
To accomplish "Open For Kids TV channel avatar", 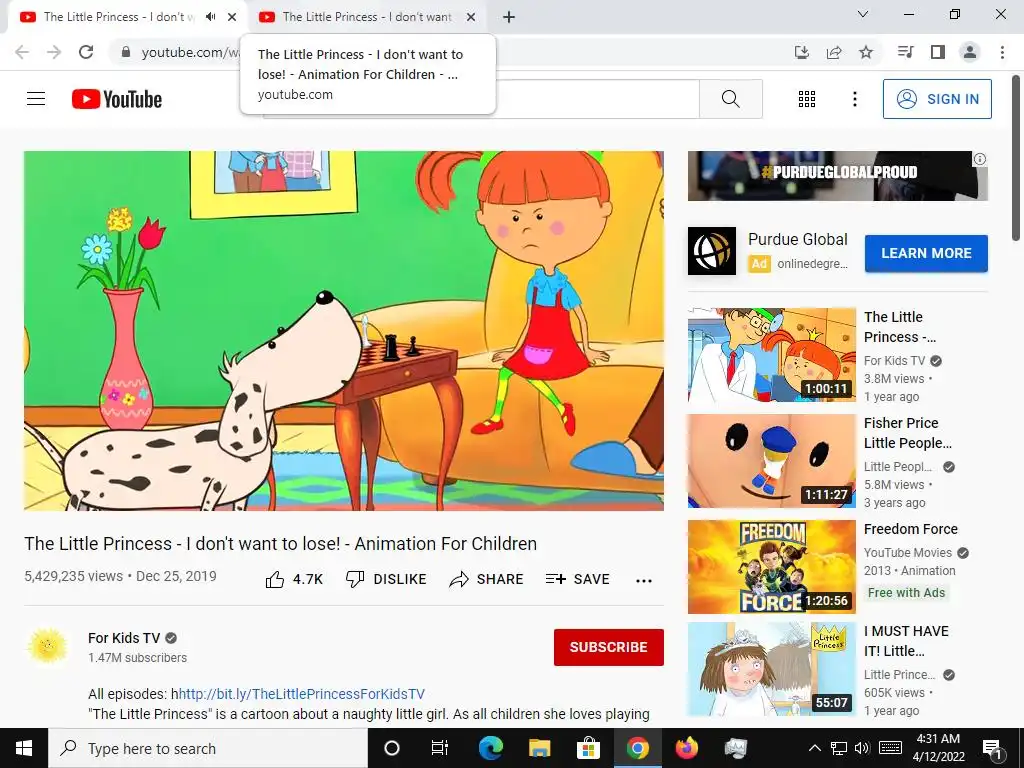I will (48, 647).
